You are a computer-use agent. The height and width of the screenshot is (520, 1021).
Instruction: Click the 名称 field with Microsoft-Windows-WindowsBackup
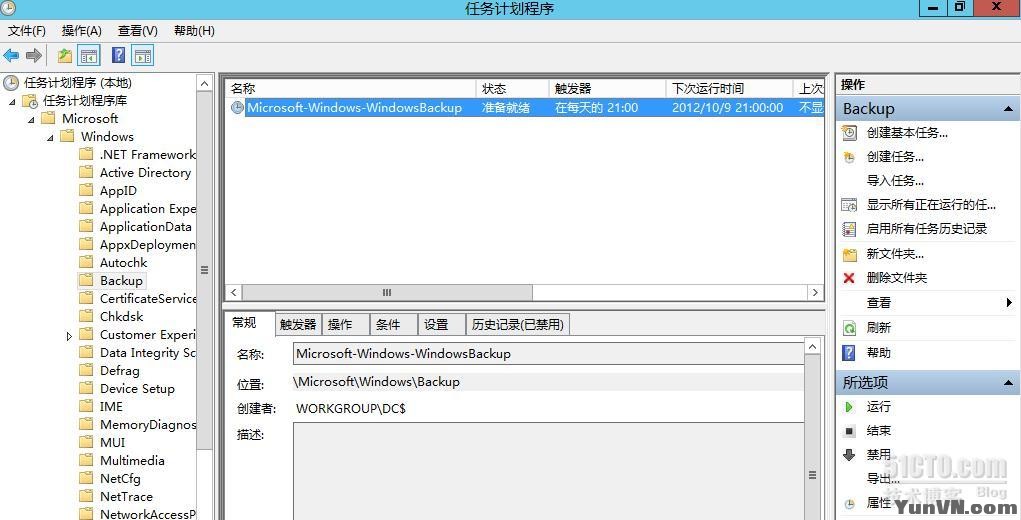[x=548, y=354]
